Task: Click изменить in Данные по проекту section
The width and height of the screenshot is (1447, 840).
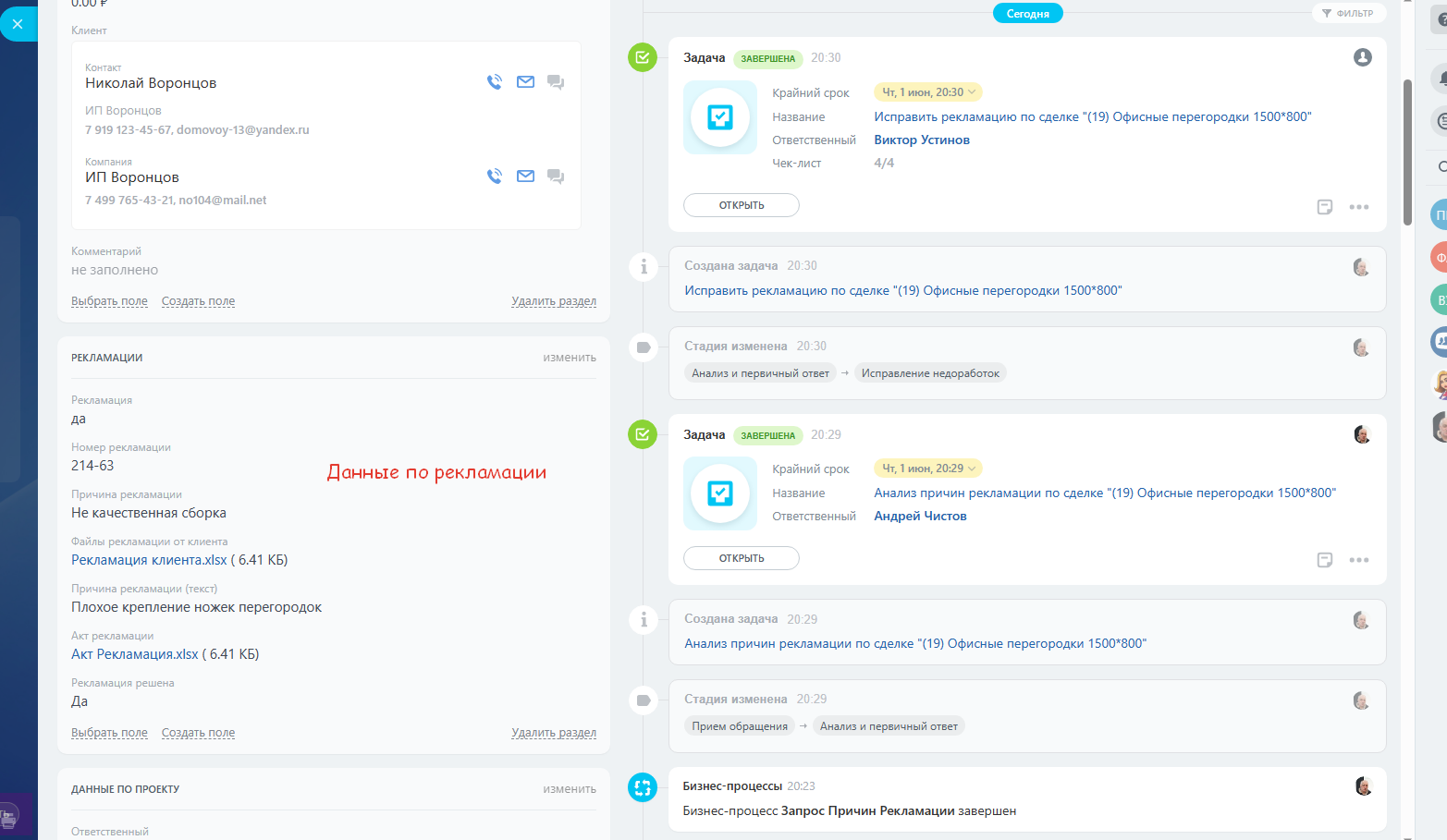Action: [570, 789]
